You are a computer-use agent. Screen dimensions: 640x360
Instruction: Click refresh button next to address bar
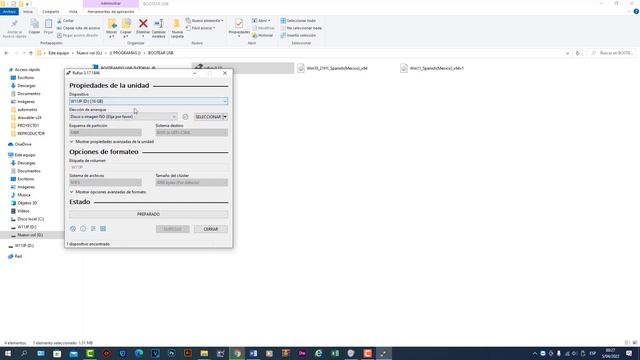click(x=578, y=53)
